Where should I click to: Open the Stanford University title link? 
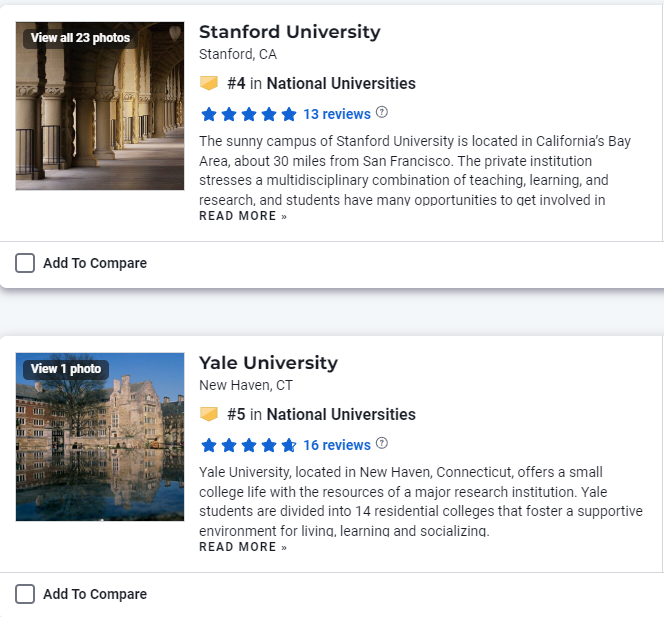pos(290,32)
